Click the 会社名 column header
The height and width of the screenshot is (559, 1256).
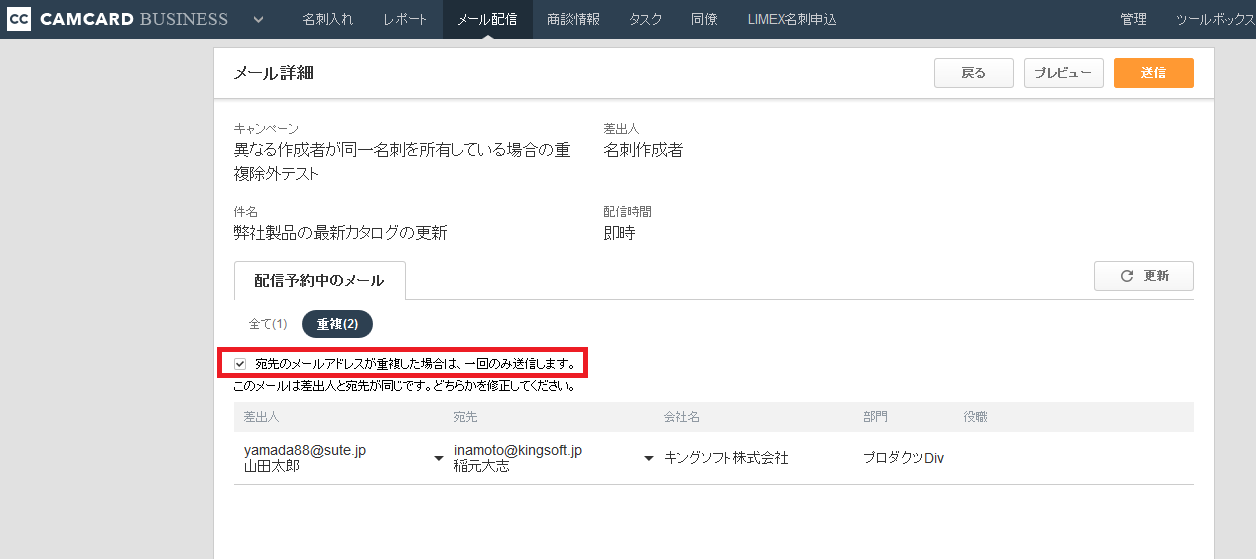(x=681, y=417)
